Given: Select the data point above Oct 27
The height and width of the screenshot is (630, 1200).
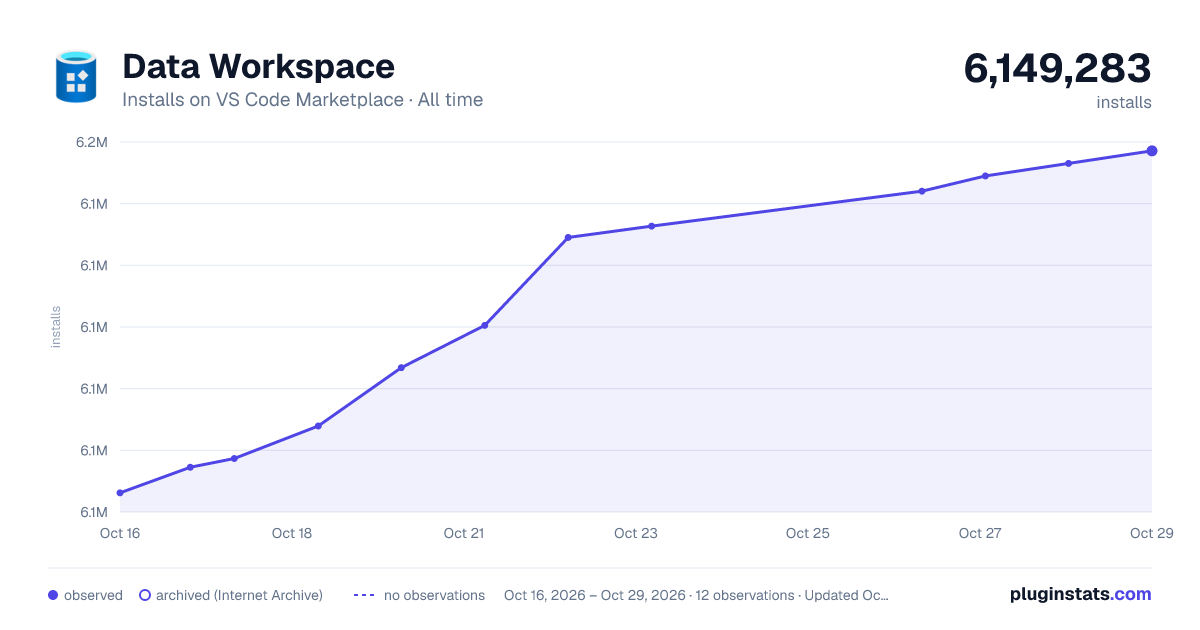Looking at the screenshot, I should point(985,176).
